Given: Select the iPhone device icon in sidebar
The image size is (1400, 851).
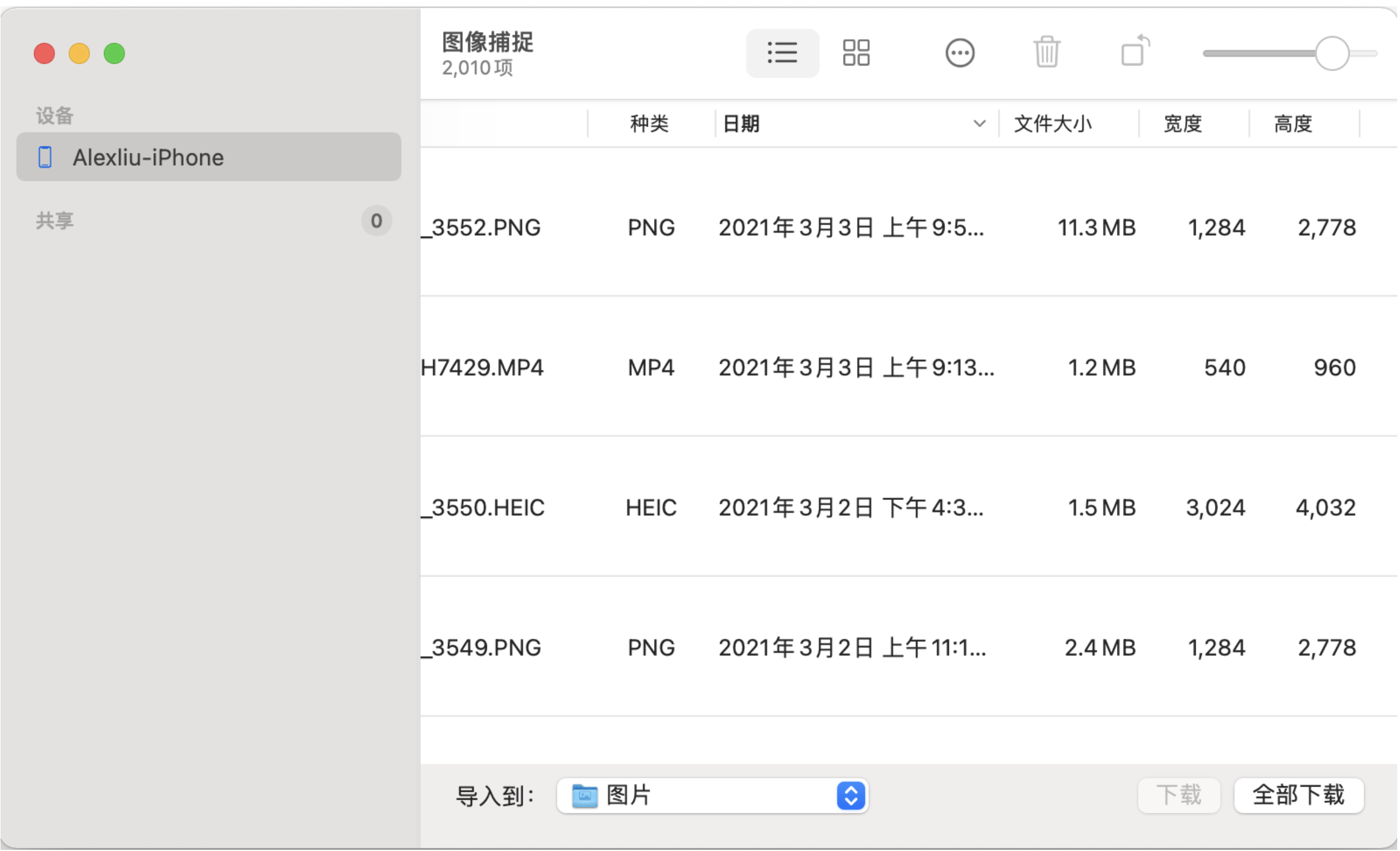Looking at the screenshot, I should click(45, 157).
